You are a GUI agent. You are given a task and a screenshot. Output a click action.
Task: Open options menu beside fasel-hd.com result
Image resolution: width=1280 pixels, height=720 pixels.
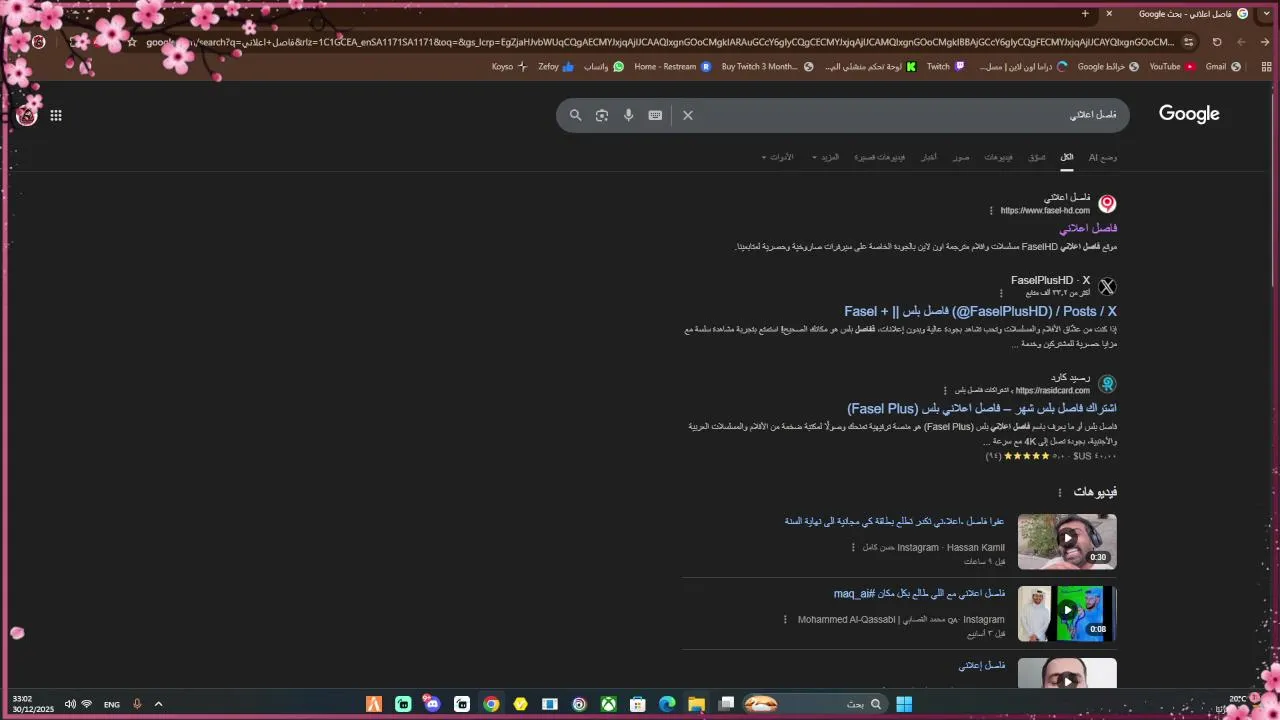click(991, 210)
